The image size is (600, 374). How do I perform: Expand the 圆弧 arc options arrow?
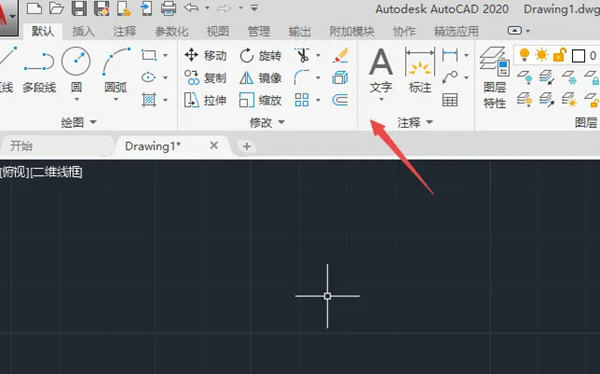pyautogui.click(x=116, y=100)
